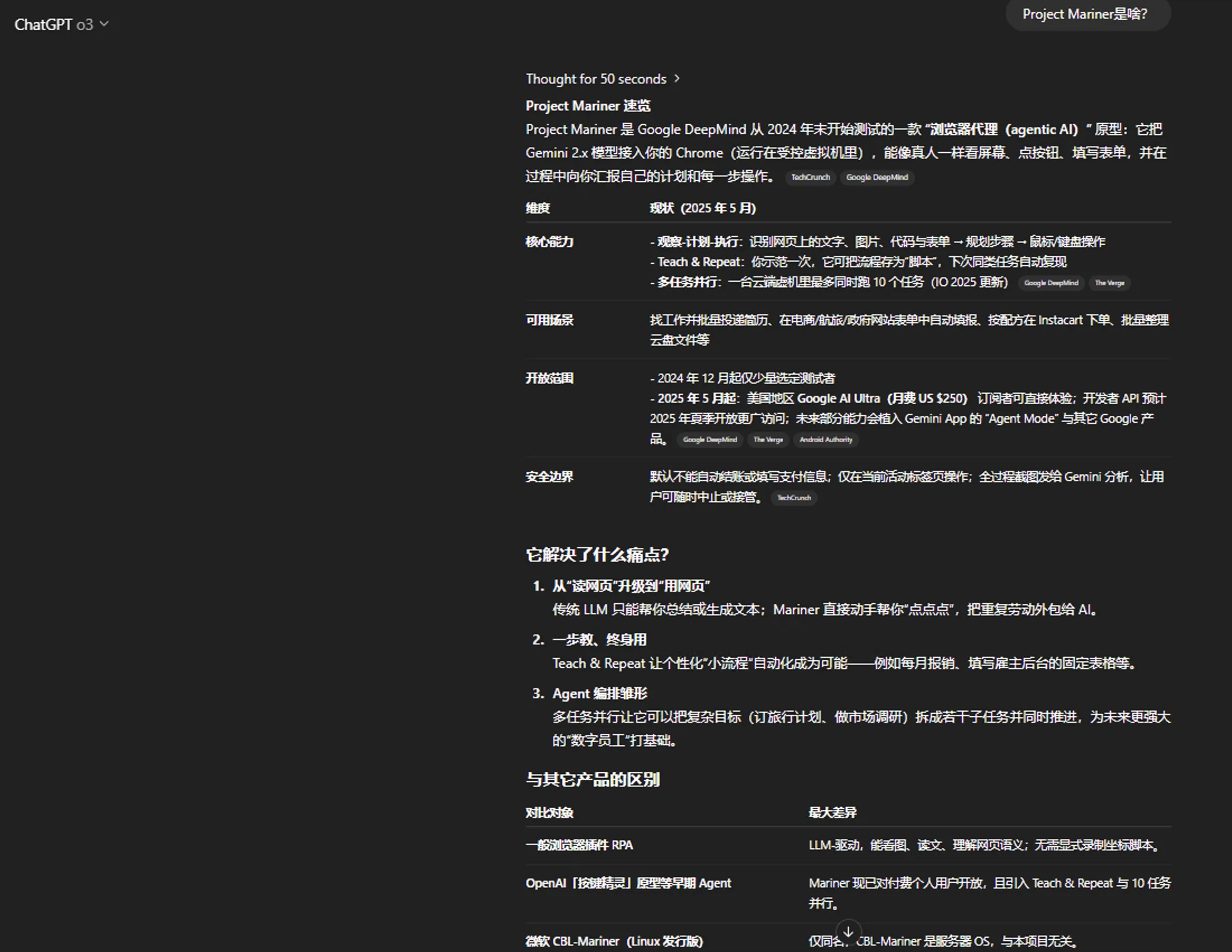
Task: Click list item '从"读网页"升级到"用网页"'
Action: pyautogui.click(x=631, y=586)
